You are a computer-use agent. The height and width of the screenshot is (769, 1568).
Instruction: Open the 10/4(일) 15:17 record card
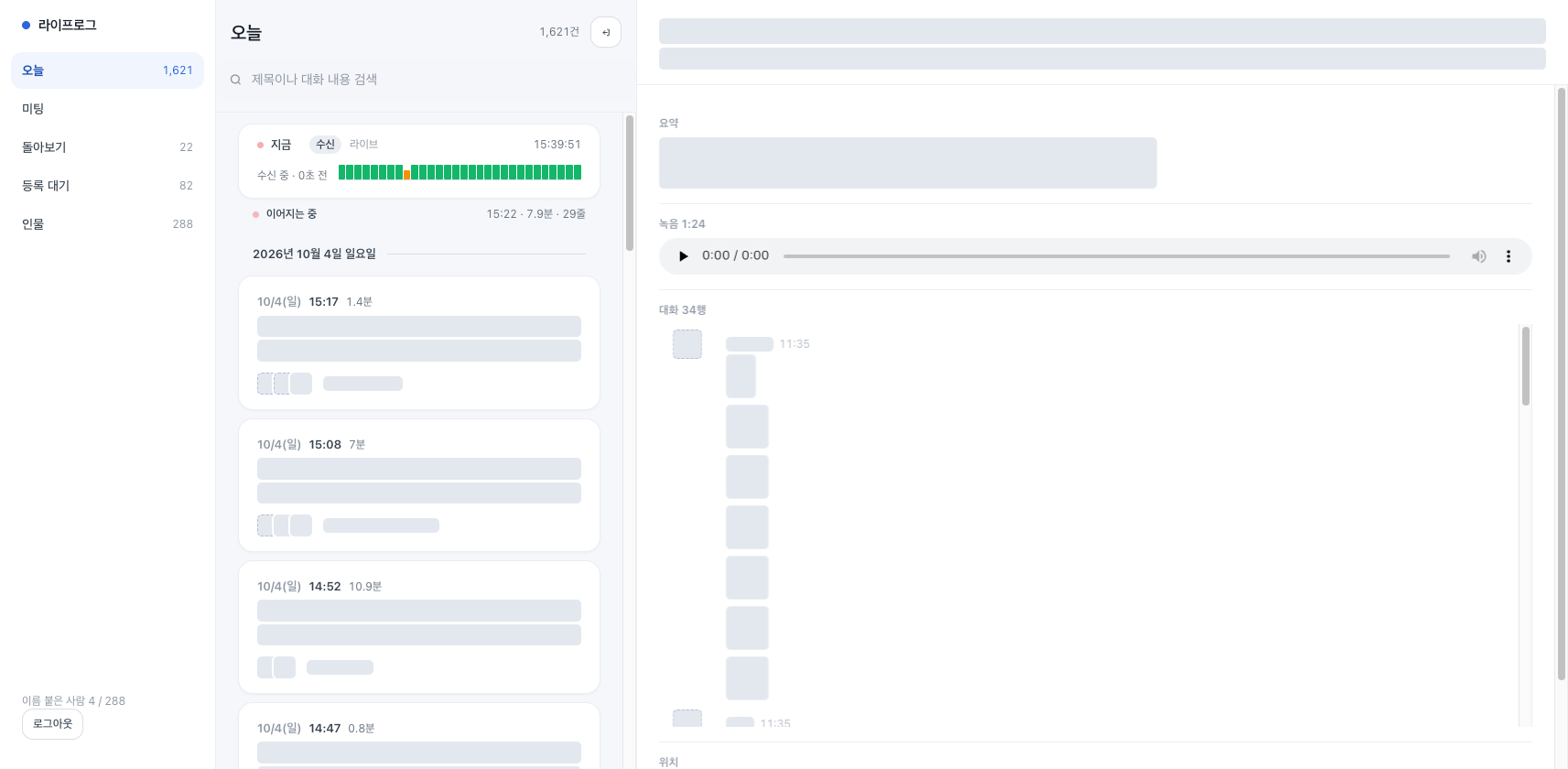pos(419,342)
